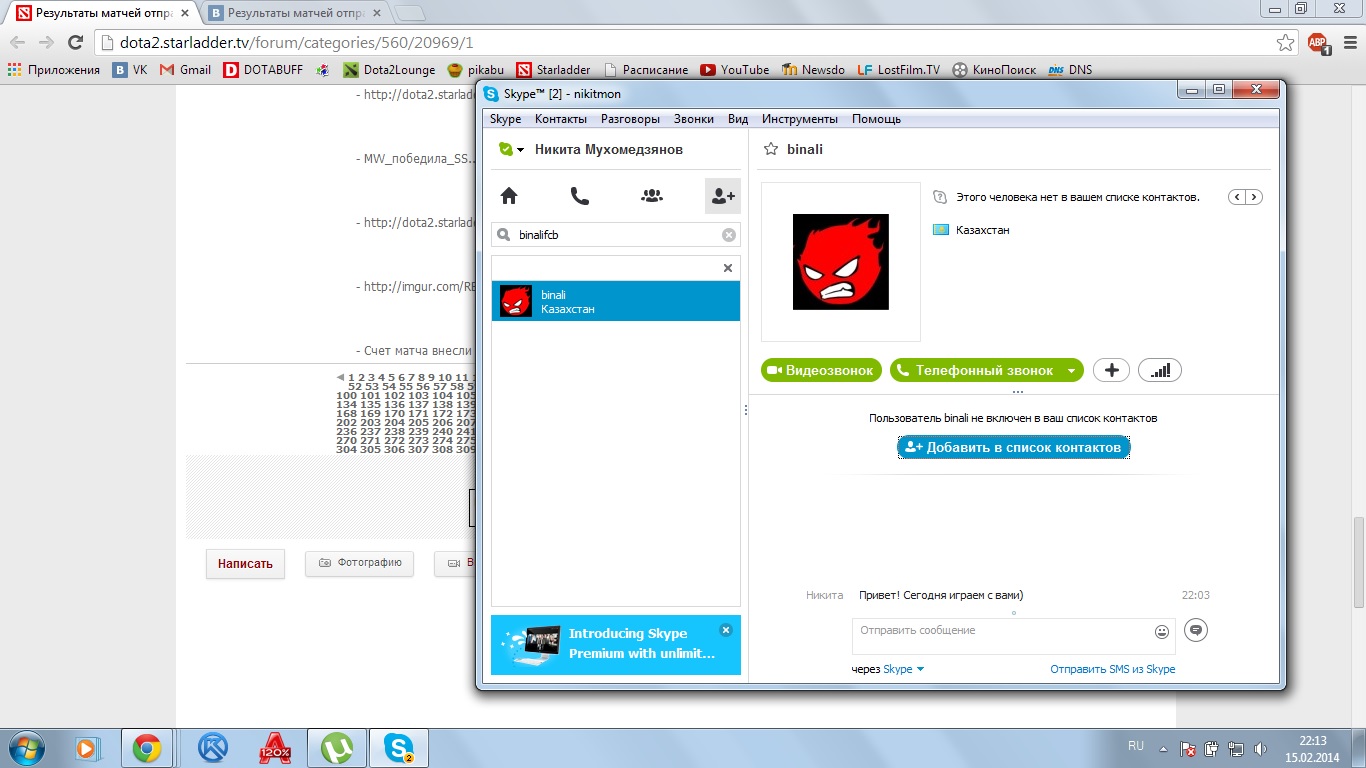Click the contact search field
1366x768 pixels.
point(616,235)
